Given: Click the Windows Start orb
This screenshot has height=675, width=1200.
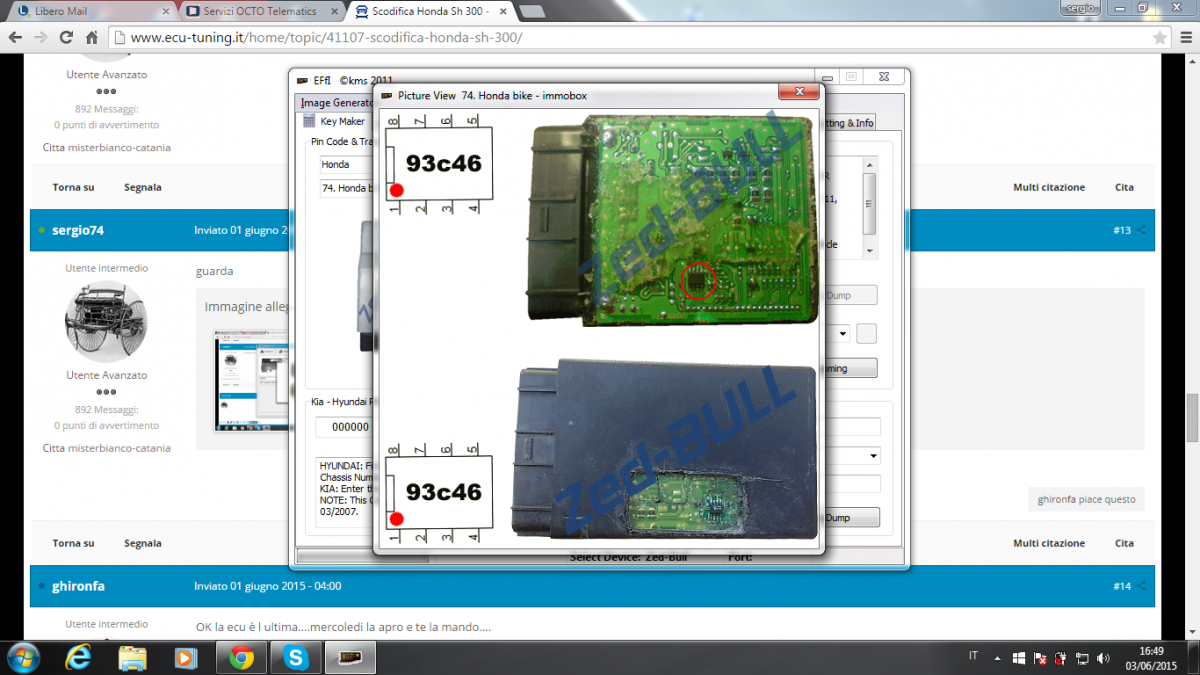Looking at the screenshot, I should coord(22,657).
